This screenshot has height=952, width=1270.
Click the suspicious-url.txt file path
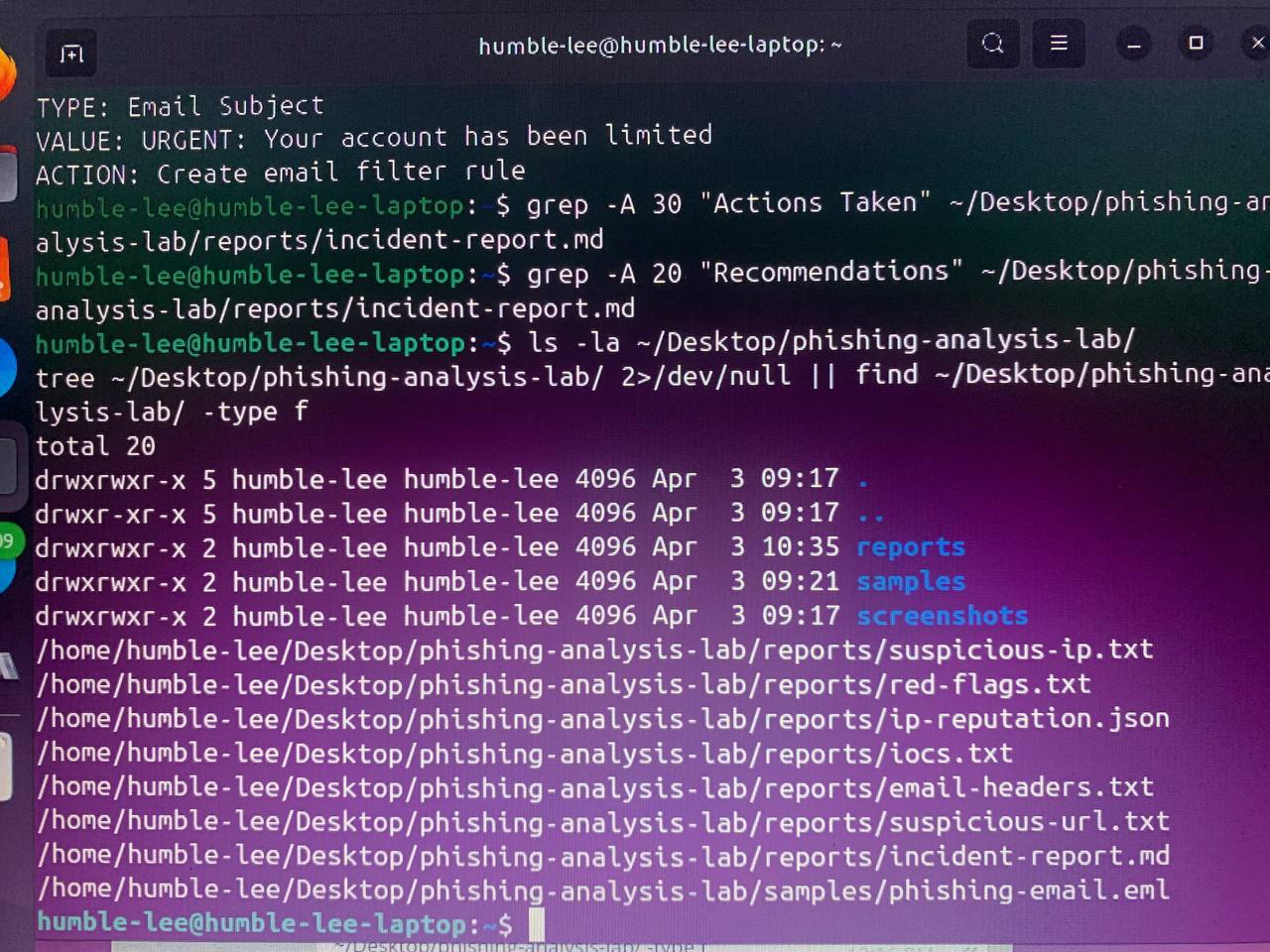point(603,822)
